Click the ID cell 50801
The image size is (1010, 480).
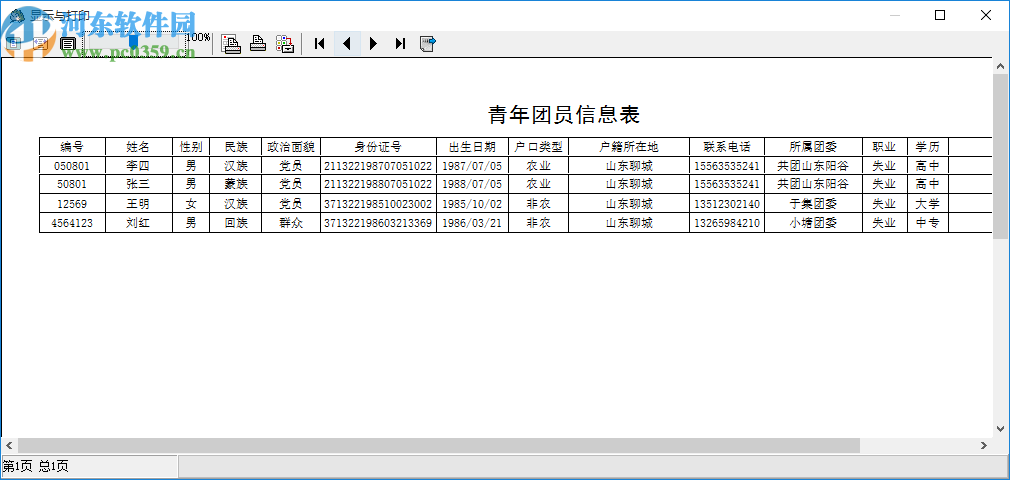72,184
